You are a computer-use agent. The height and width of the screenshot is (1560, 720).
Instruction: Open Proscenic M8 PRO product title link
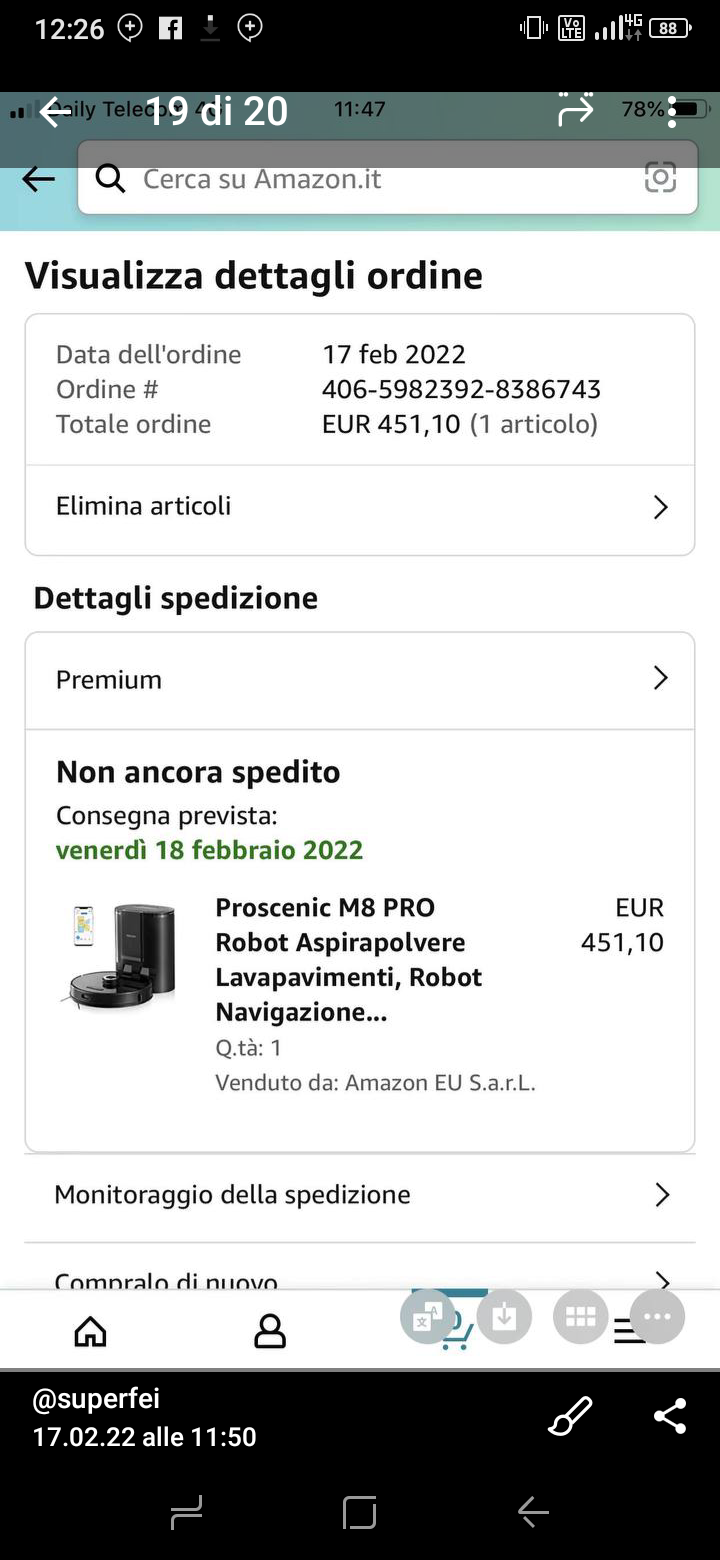tap(348, 959)
